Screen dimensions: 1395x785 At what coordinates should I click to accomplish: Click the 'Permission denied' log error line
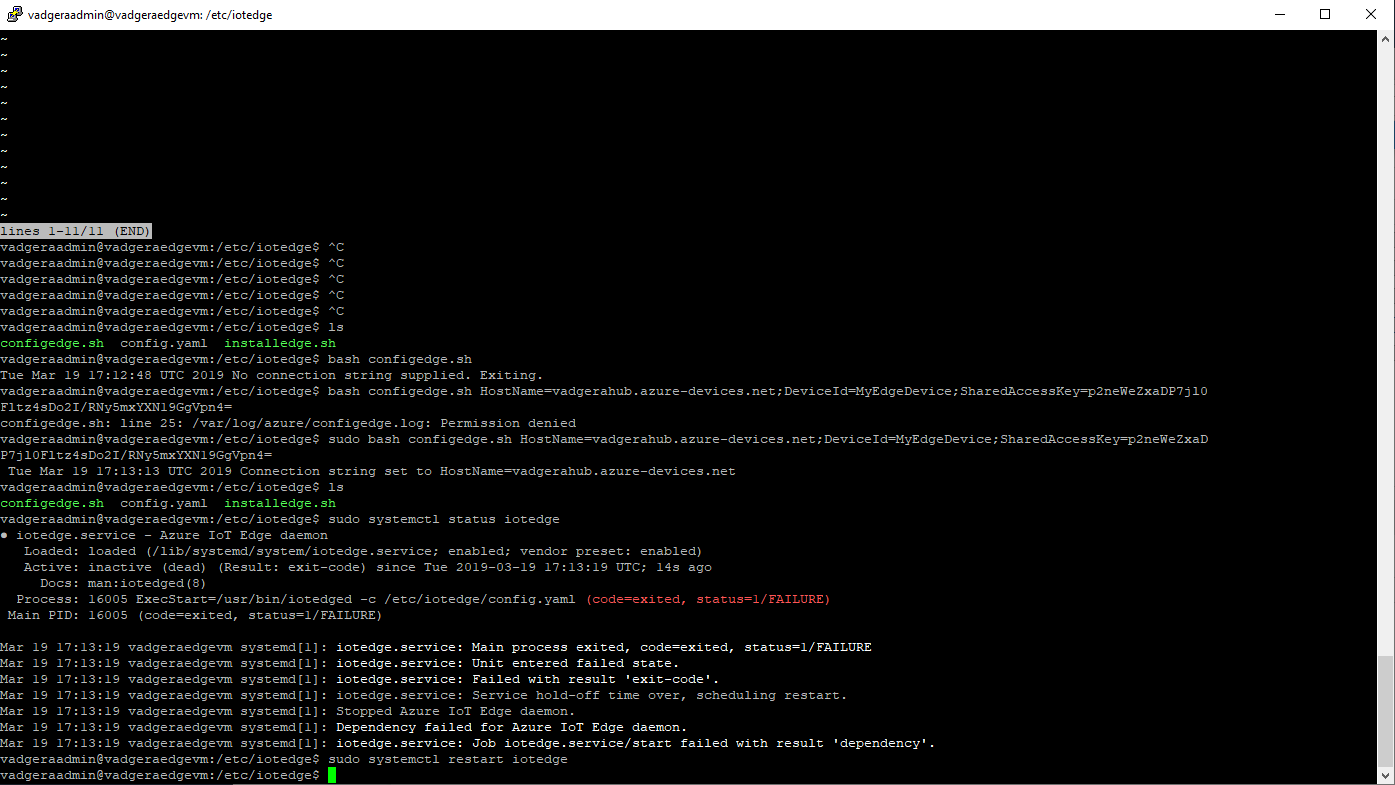288,423
